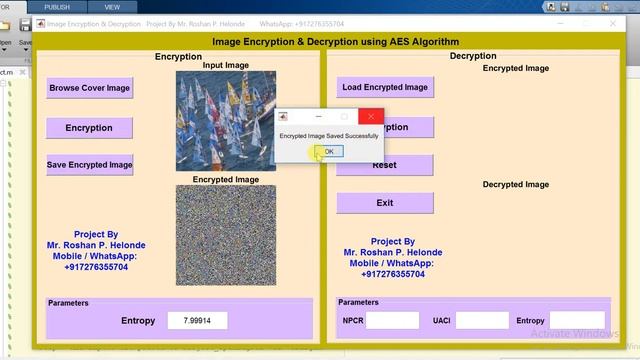Click the Decryption panel Entropy field
This screenshot has width=640, height=360.
577,320
